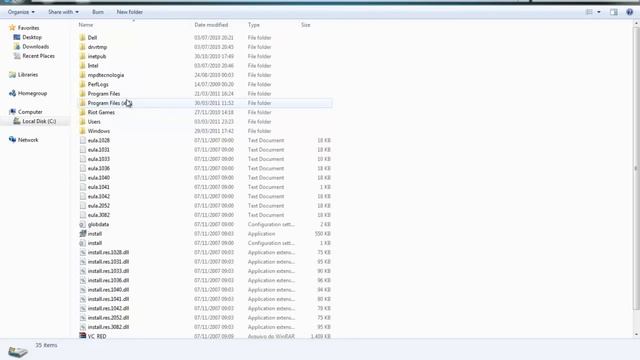
Task: Select the Program Files folder icon
Action: tap(82, 94)
